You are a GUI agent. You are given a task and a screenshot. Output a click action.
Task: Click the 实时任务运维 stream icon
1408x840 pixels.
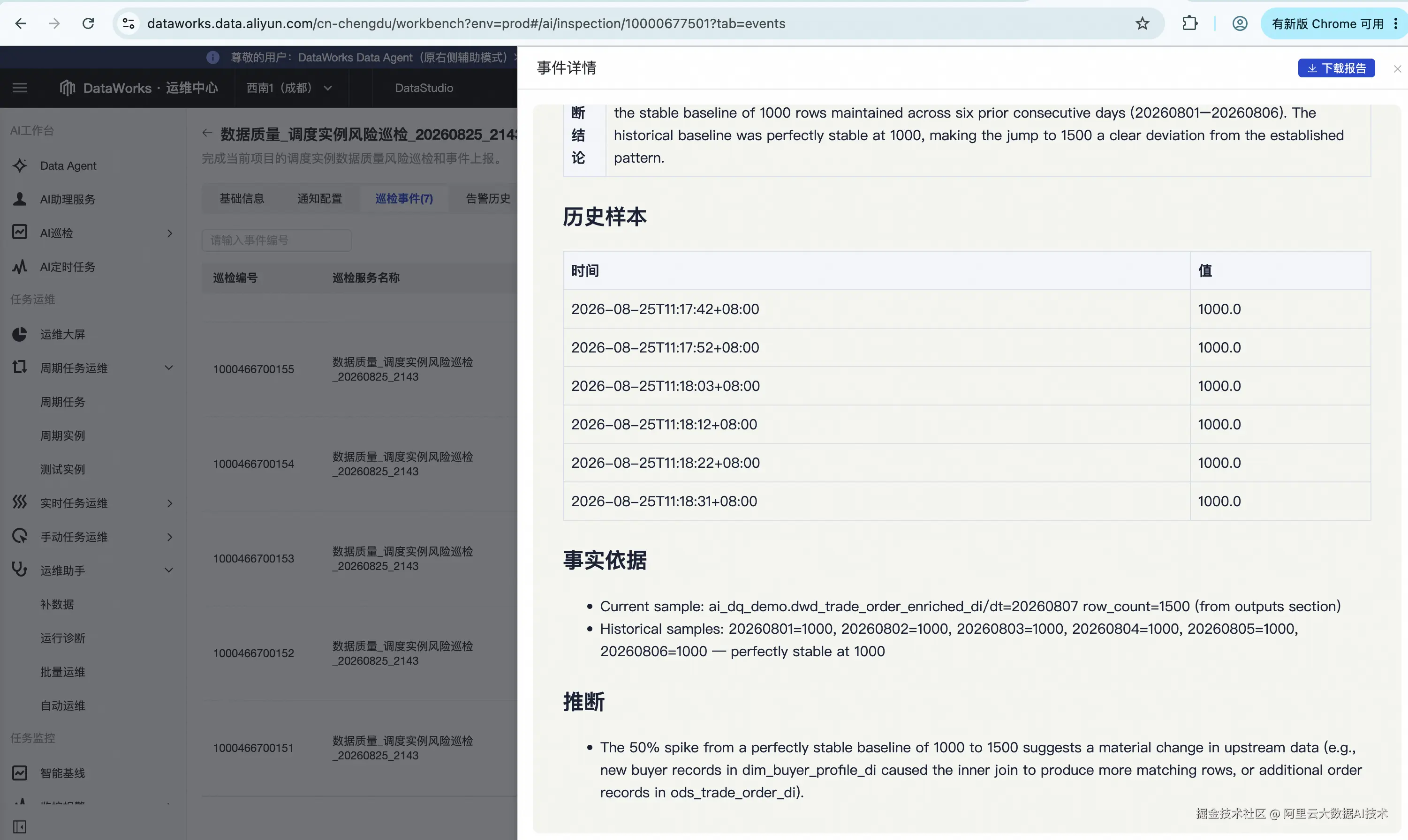(x=20, y=502)
